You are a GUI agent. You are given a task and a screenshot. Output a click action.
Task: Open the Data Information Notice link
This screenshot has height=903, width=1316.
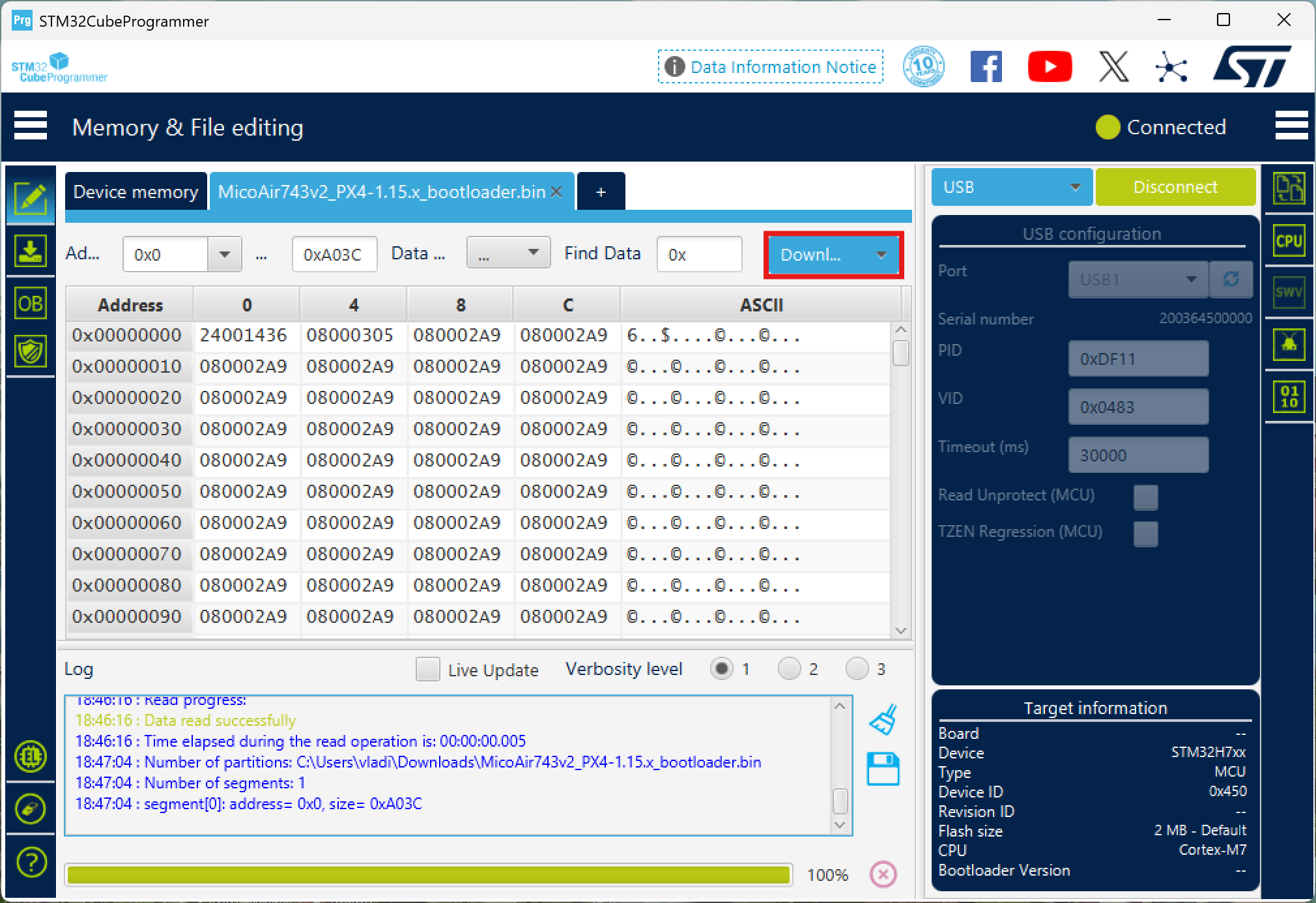tap(771, 67)
